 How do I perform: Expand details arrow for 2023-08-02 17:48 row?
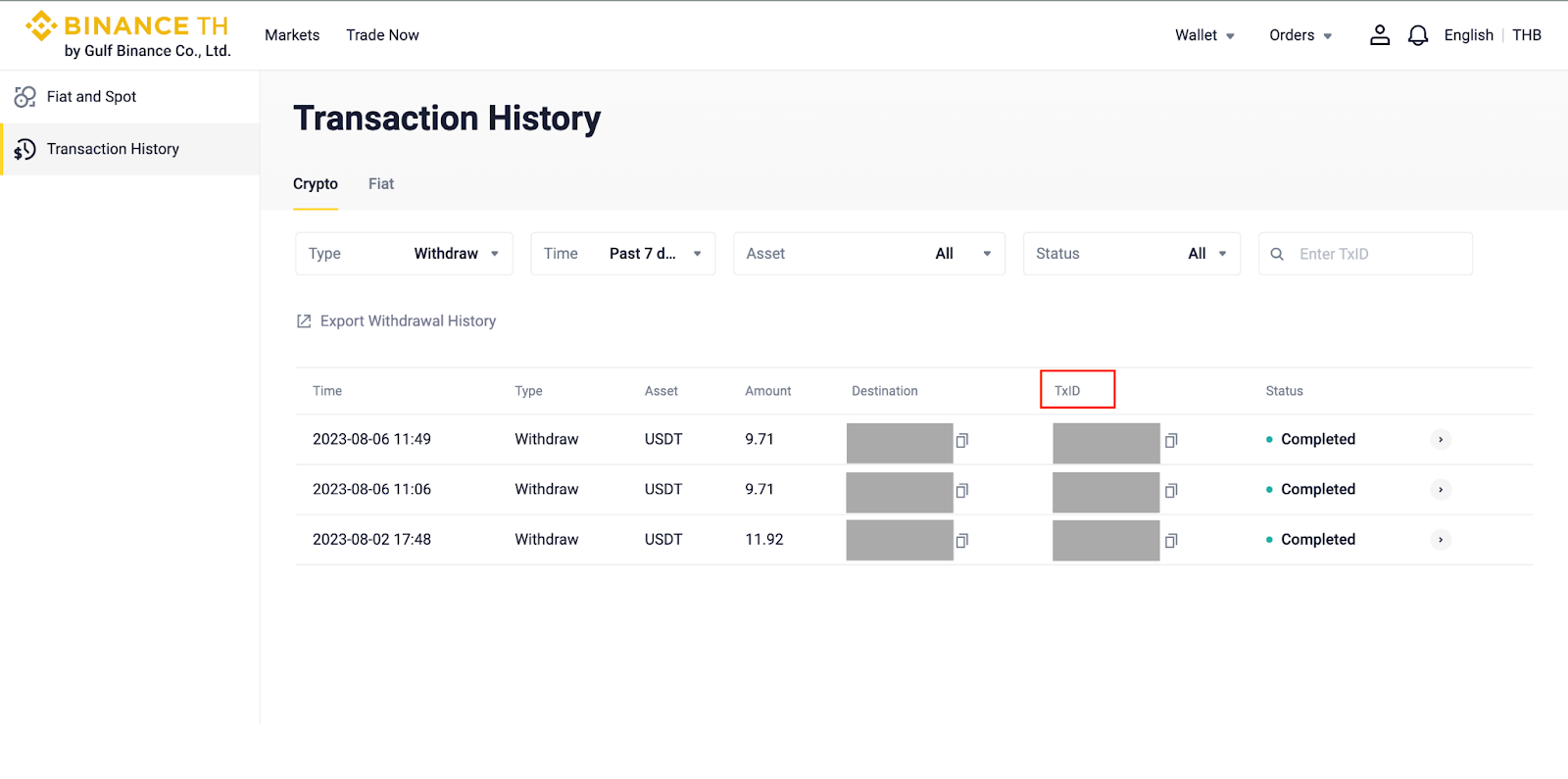(1441, 539)
